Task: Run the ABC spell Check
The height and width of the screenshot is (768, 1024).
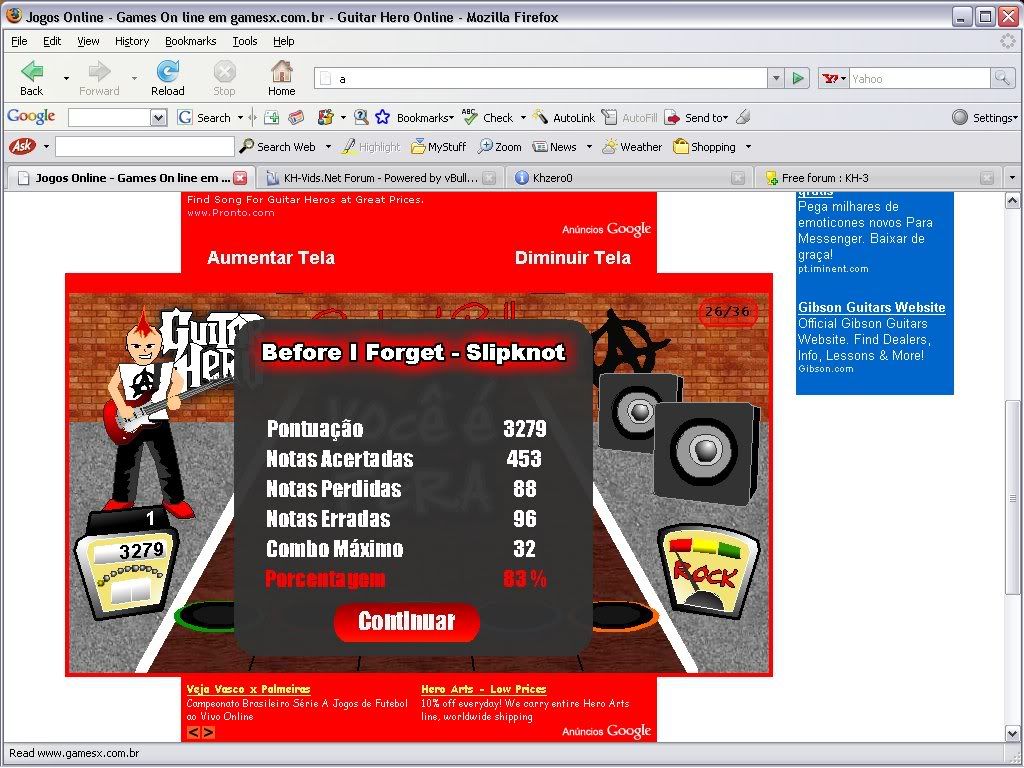Action: click(x=487, y=118)
